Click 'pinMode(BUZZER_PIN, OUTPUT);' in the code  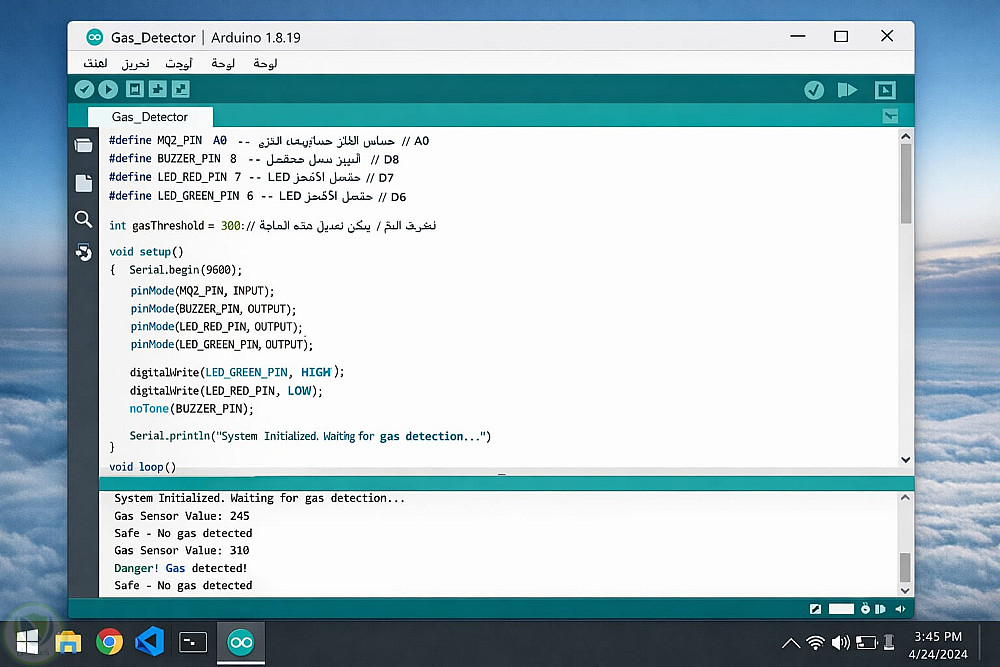coord(213,309)
